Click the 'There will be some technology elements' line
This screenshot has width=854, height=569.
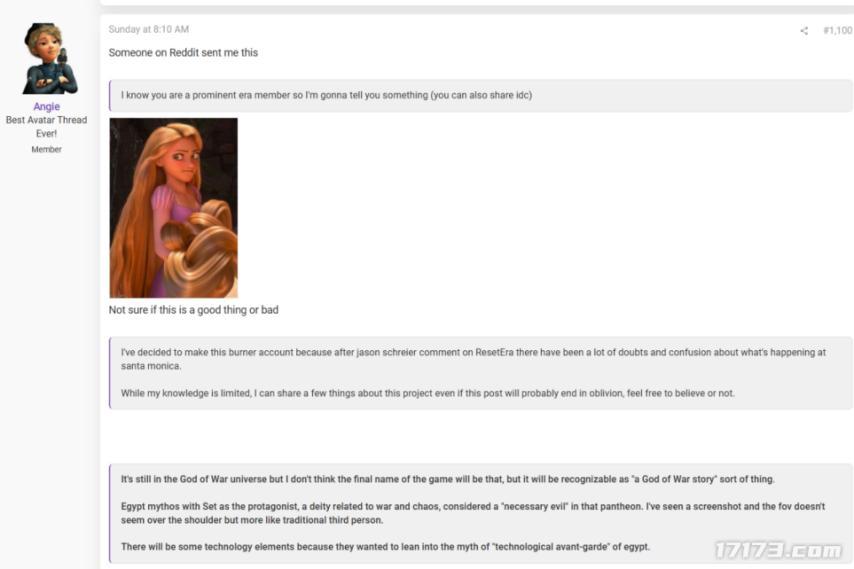click(385, 547)
